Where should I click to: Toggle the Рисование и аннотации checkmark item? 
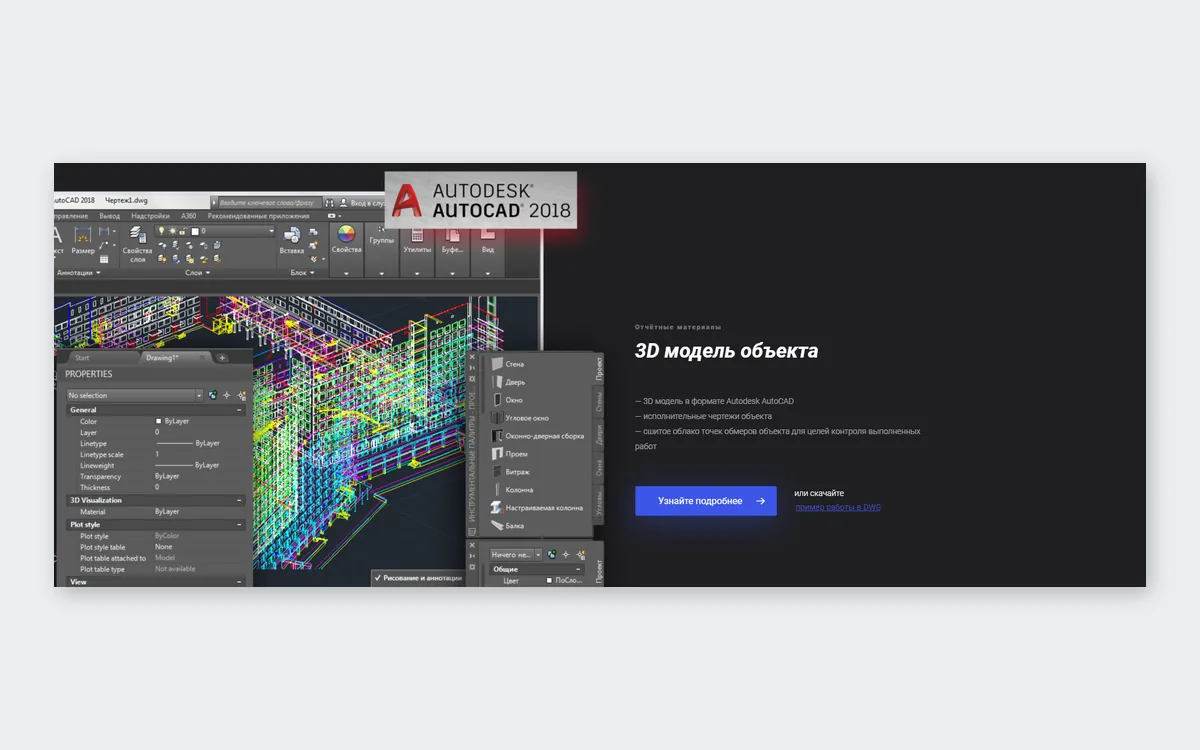point(419,578)
